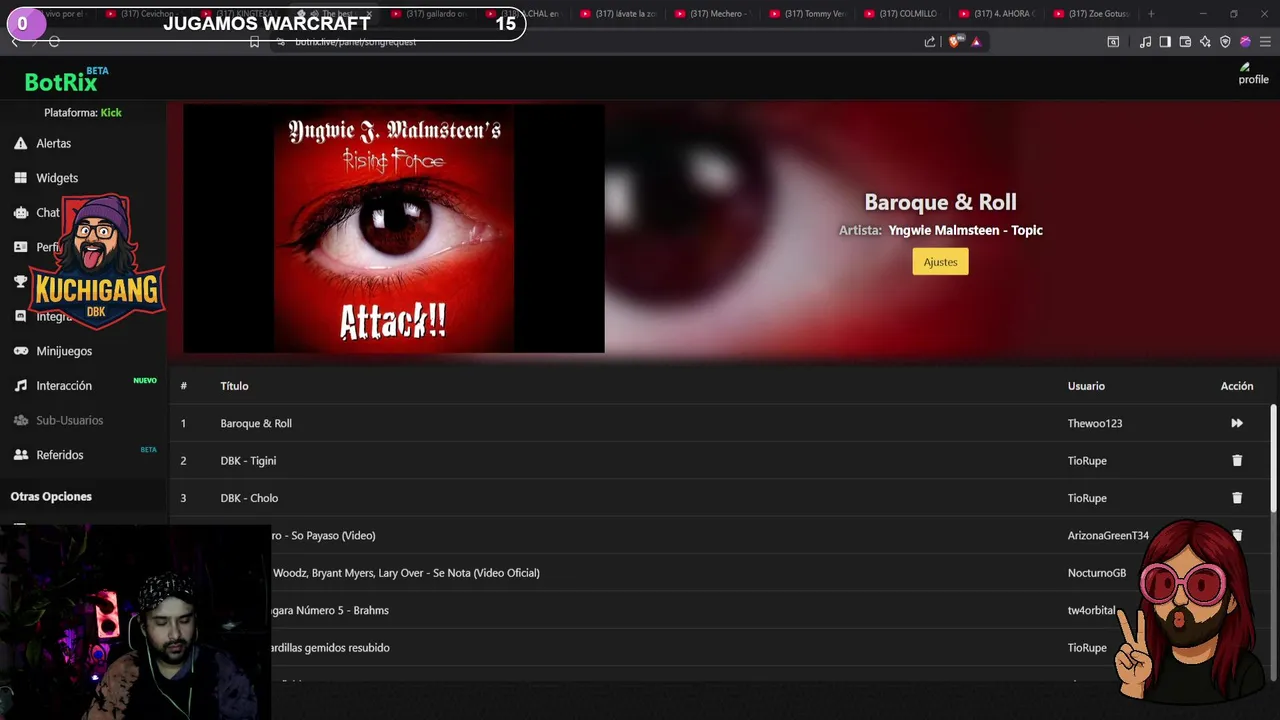Open the Brave Wallet icon
Image resolution: width=1280 pixels, height=720 pixels.
[1185, 42]
